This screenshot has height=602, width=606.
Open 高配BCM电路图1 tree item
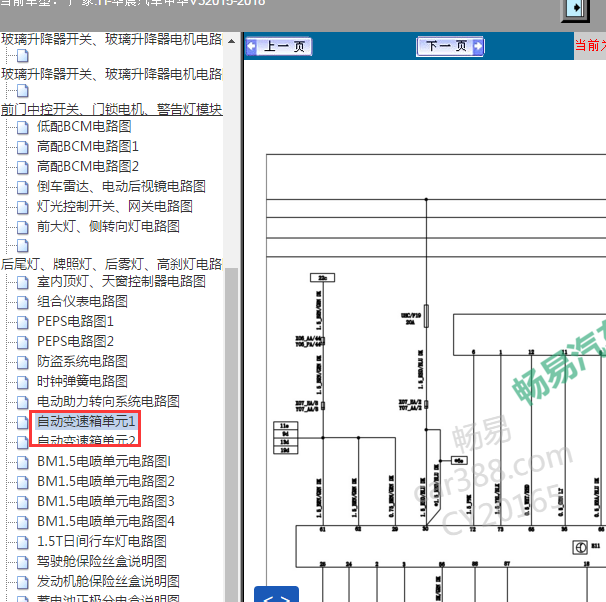point(88,146)
